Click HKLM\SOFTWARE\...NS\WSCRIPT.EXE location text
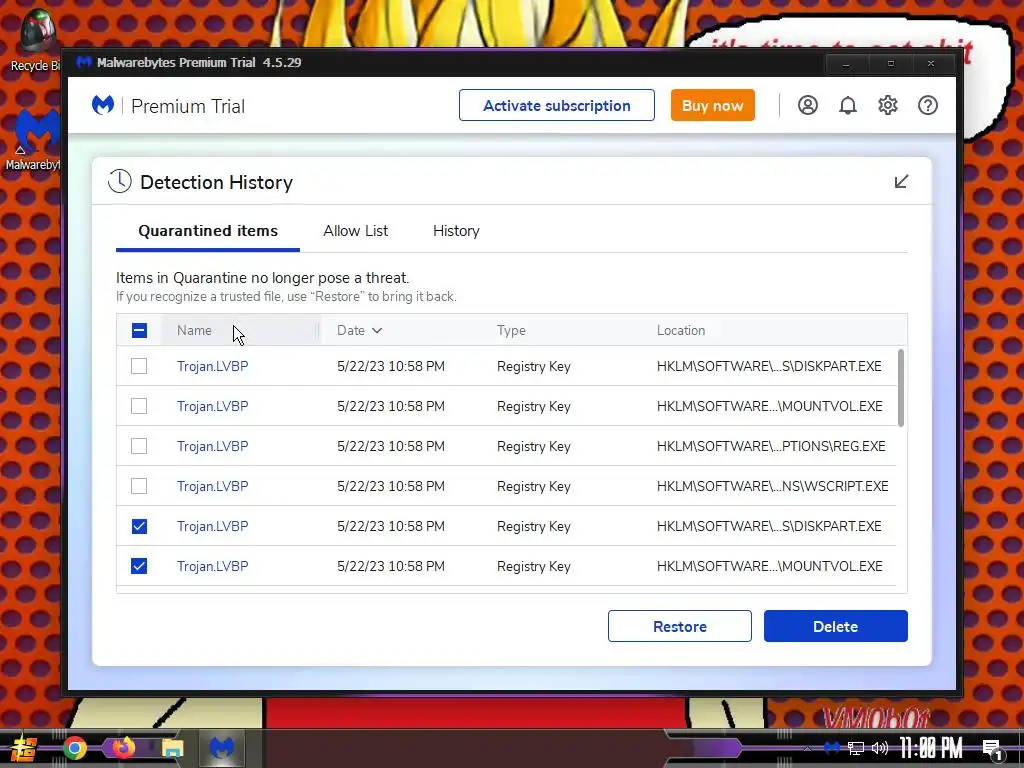This screenshot has height=768, width=1024. point(773,486)
